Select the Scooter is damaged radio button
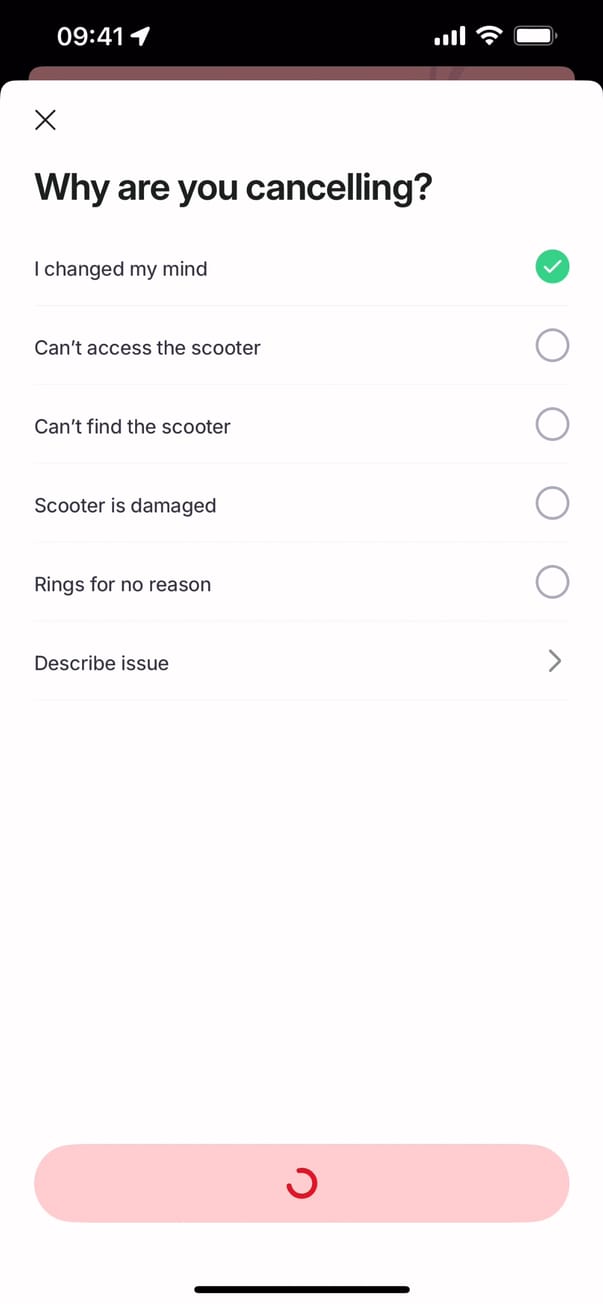 click(552, 503)
